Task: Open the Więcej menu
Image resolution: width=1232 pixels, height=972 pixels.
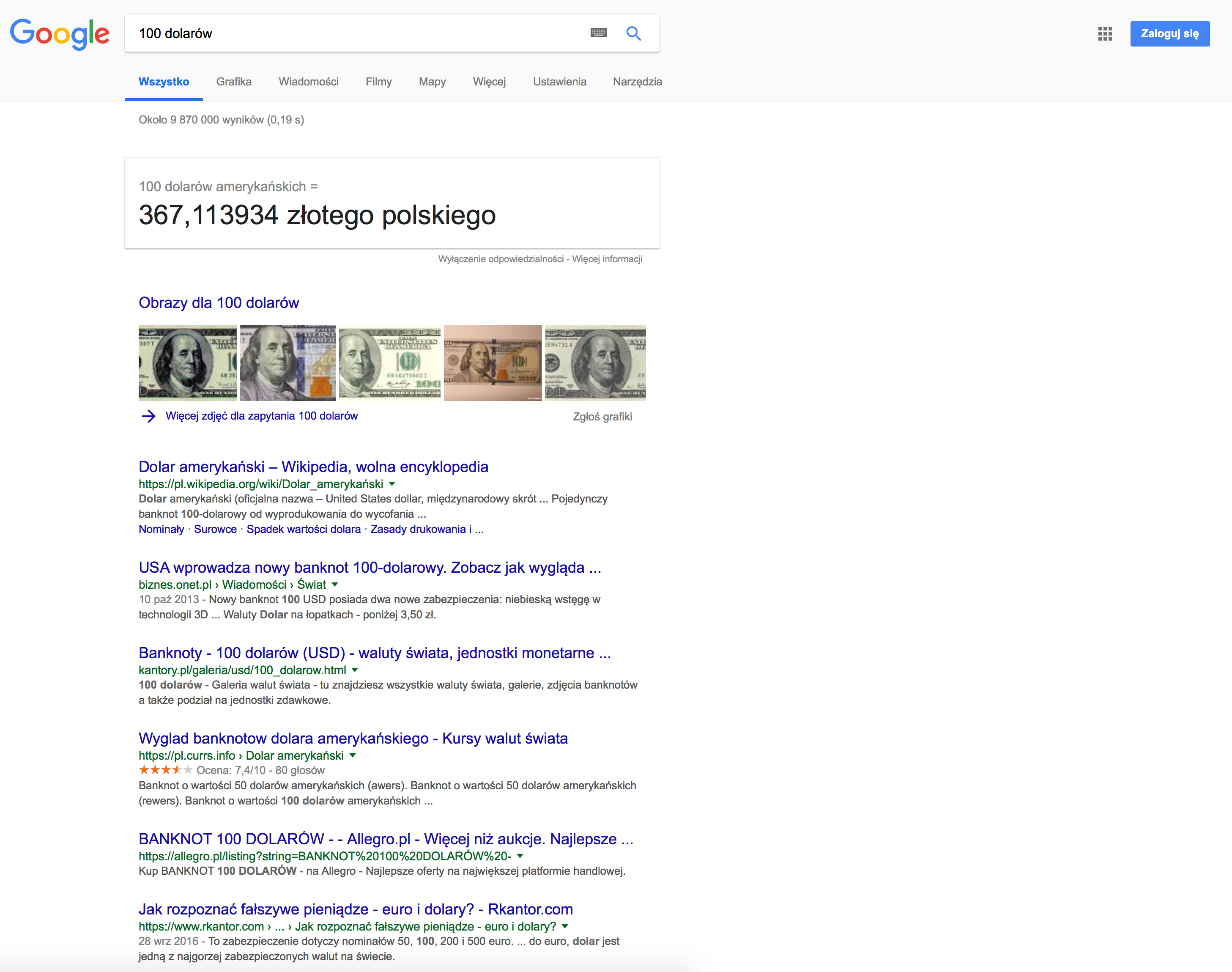Action: (x=489, y=81)
